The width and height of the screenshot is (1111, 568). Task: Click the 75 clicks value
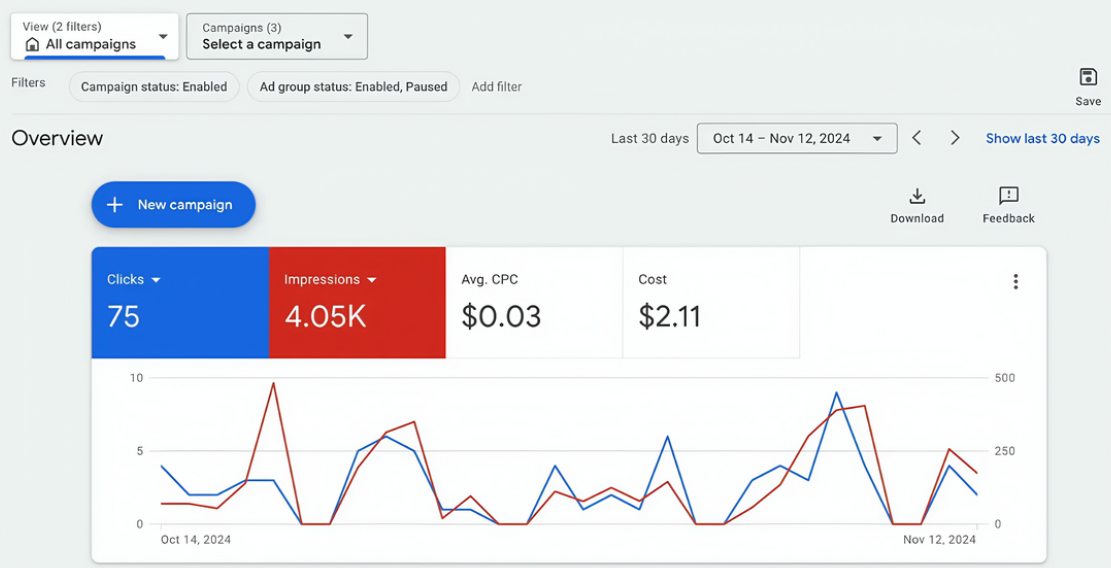coord(123,317)
